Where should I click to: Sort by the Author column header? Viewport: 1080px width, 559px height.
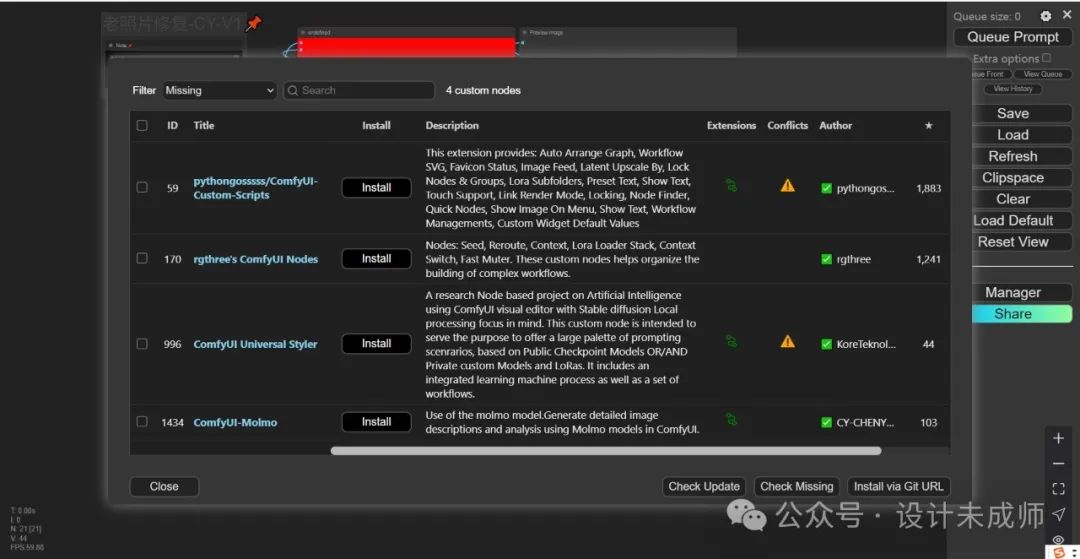835,125
